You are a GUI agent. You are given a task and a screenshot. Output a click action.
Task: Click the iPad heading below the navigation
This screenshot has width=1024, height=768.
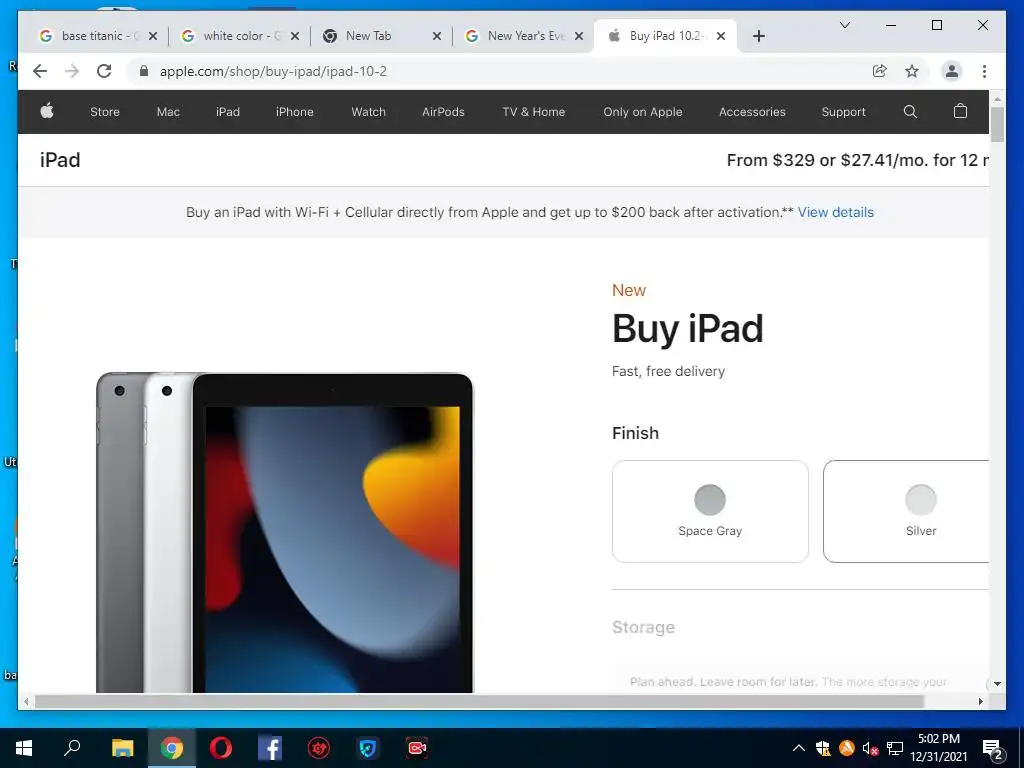point(60,160)
